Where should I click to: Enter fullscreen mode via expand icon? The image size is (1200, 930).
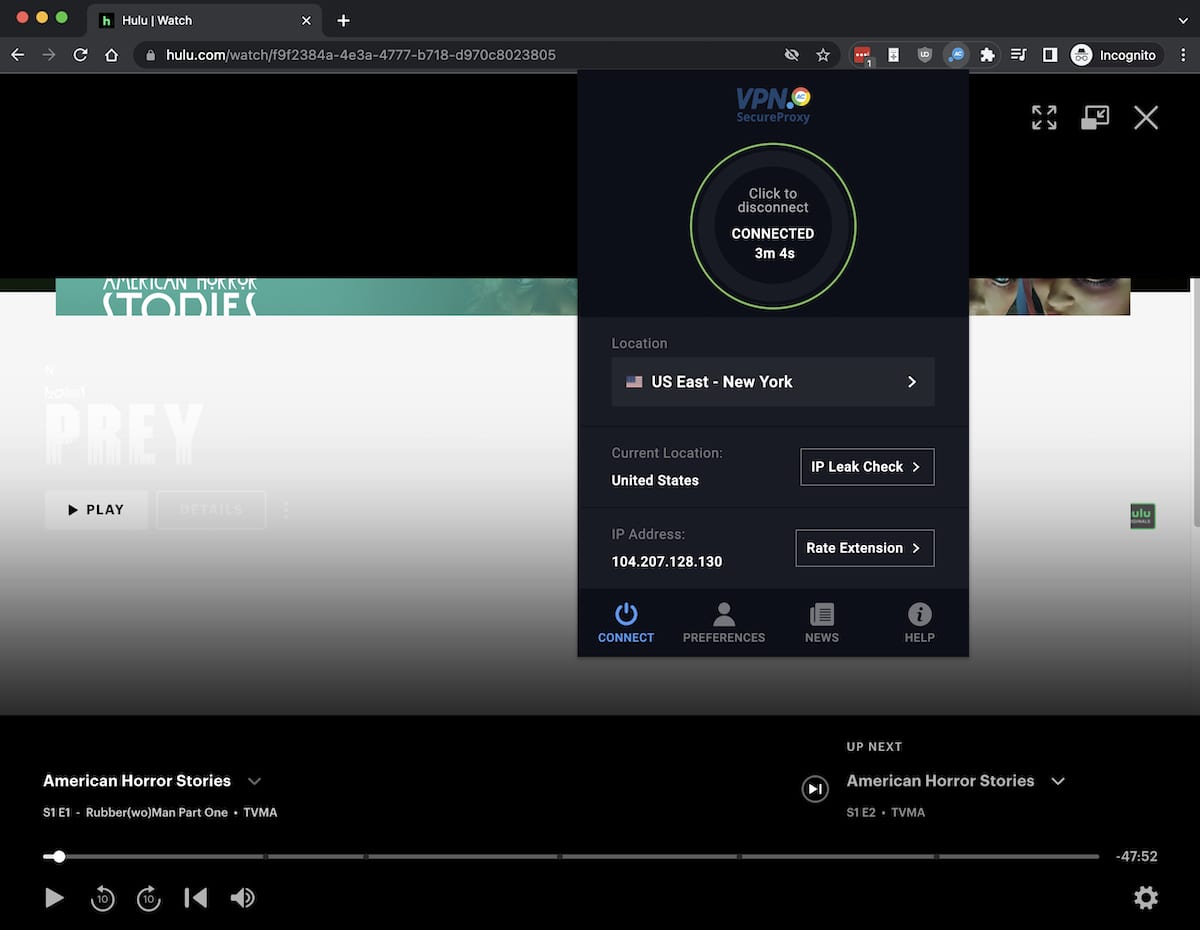[x=1043, y=117]
